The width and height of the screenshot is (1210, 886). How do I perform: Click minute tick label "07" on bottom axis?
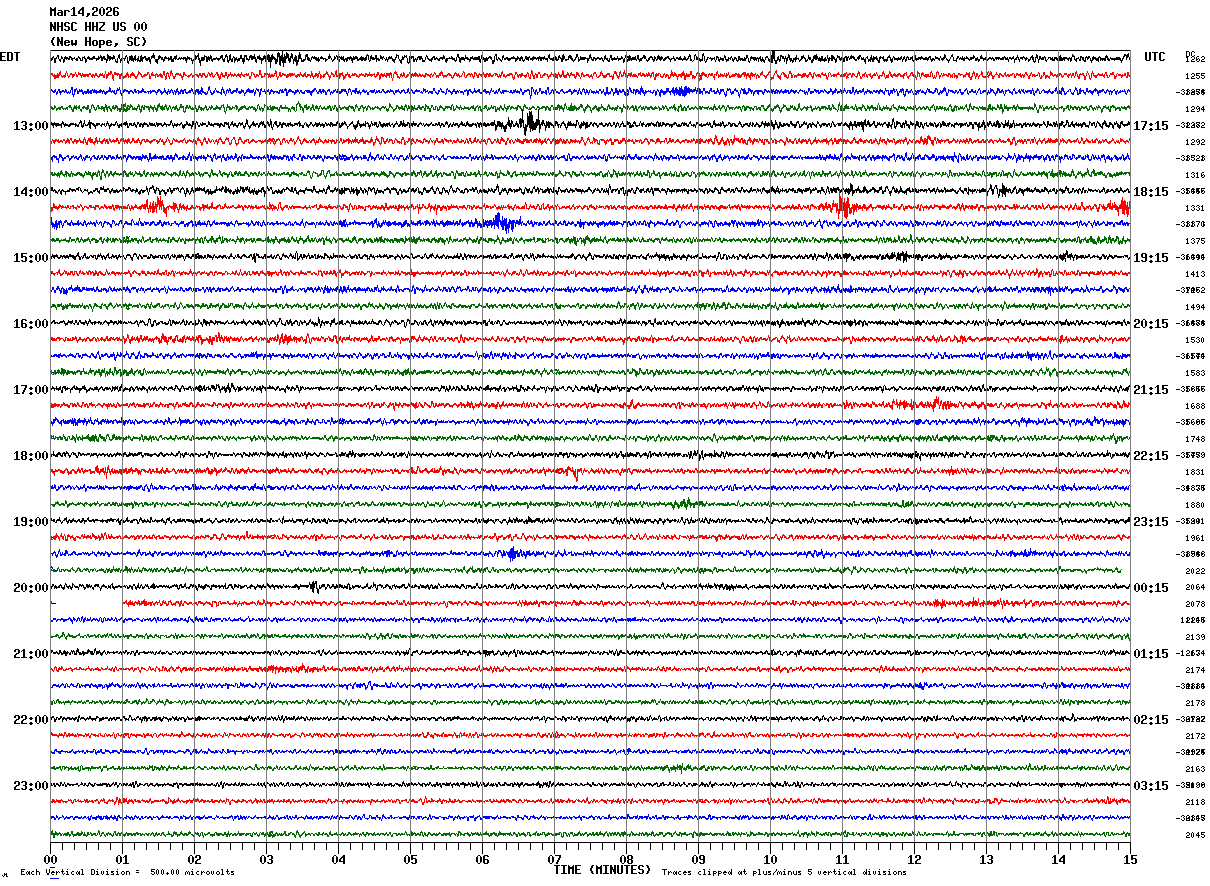tap(554, 859)
